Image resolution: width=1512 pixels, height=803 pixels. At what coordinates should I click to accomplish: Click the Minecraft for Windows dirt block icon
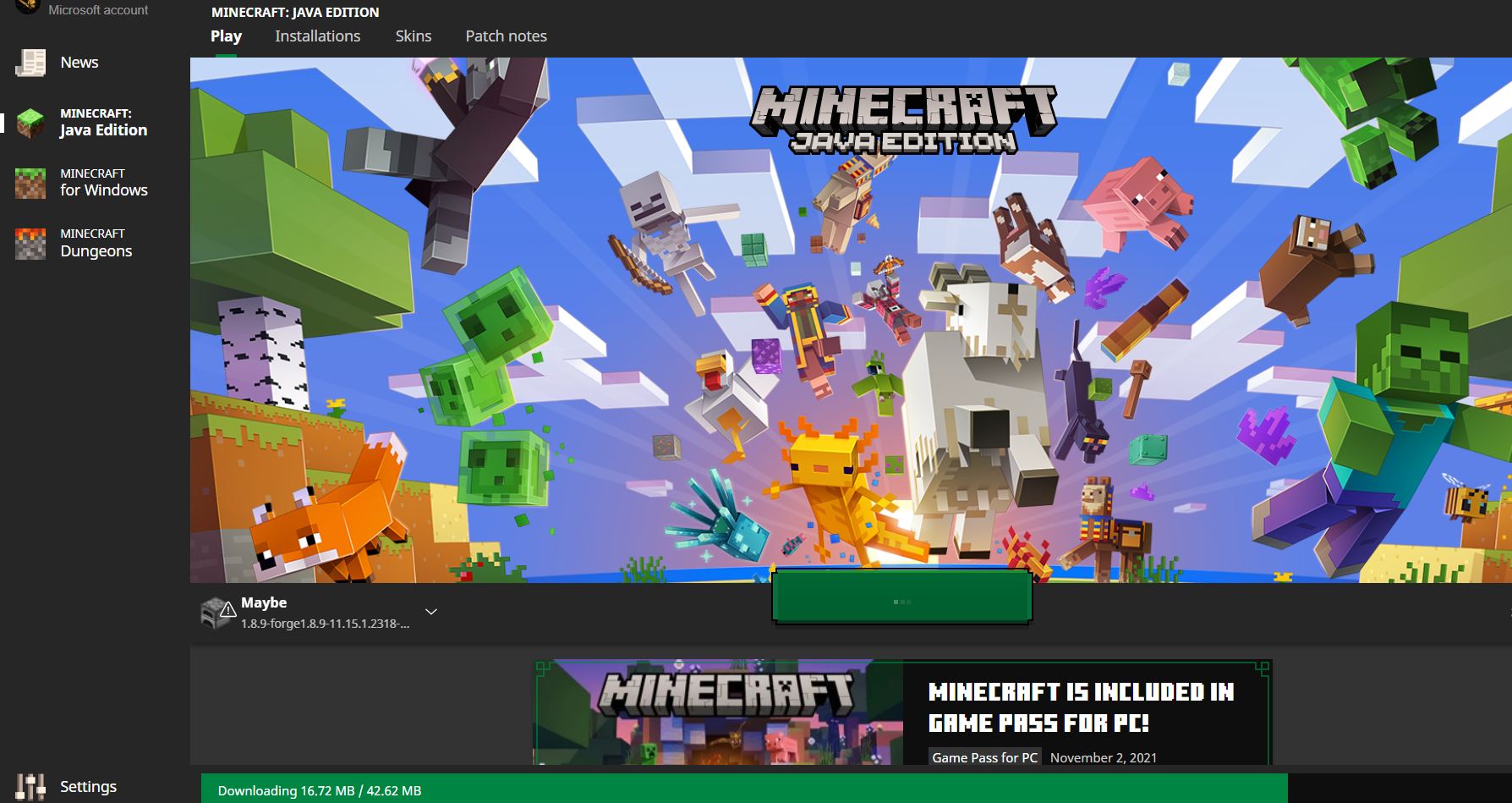tap(31, 183)
